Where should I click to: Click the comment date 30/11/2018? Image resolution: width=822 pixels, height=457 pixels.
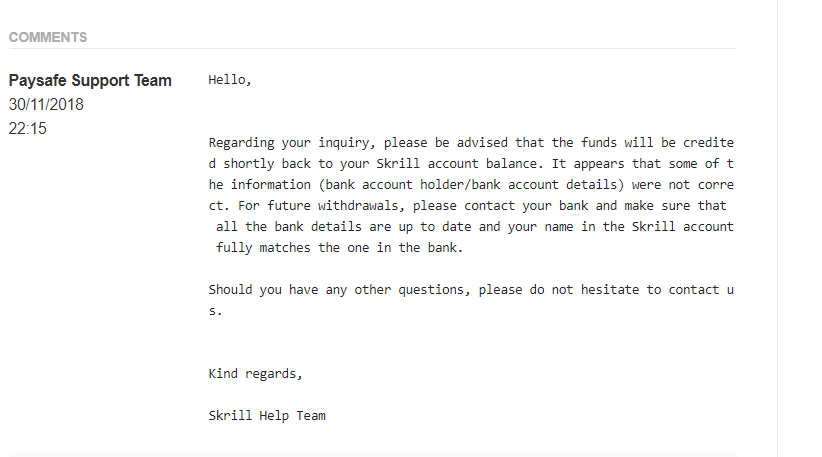tap(46, 104)
